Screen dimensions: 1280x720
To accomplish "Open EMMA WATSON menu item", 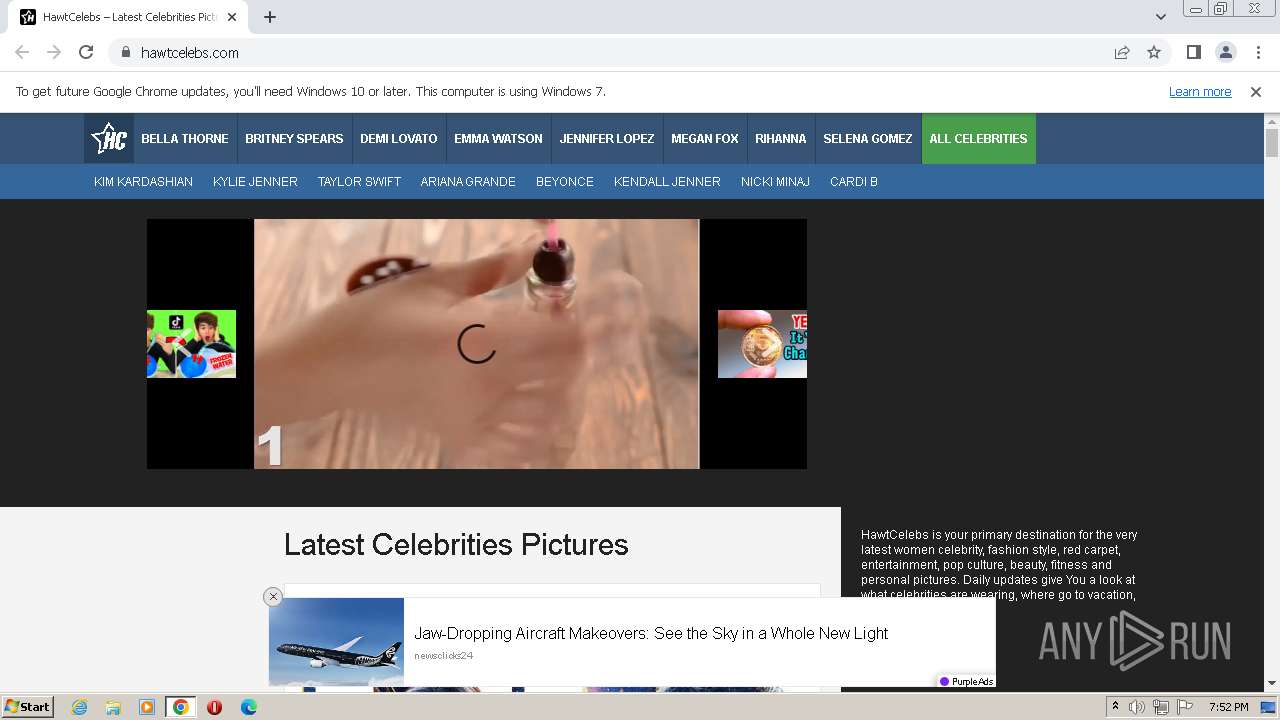I will pos(498,139).
